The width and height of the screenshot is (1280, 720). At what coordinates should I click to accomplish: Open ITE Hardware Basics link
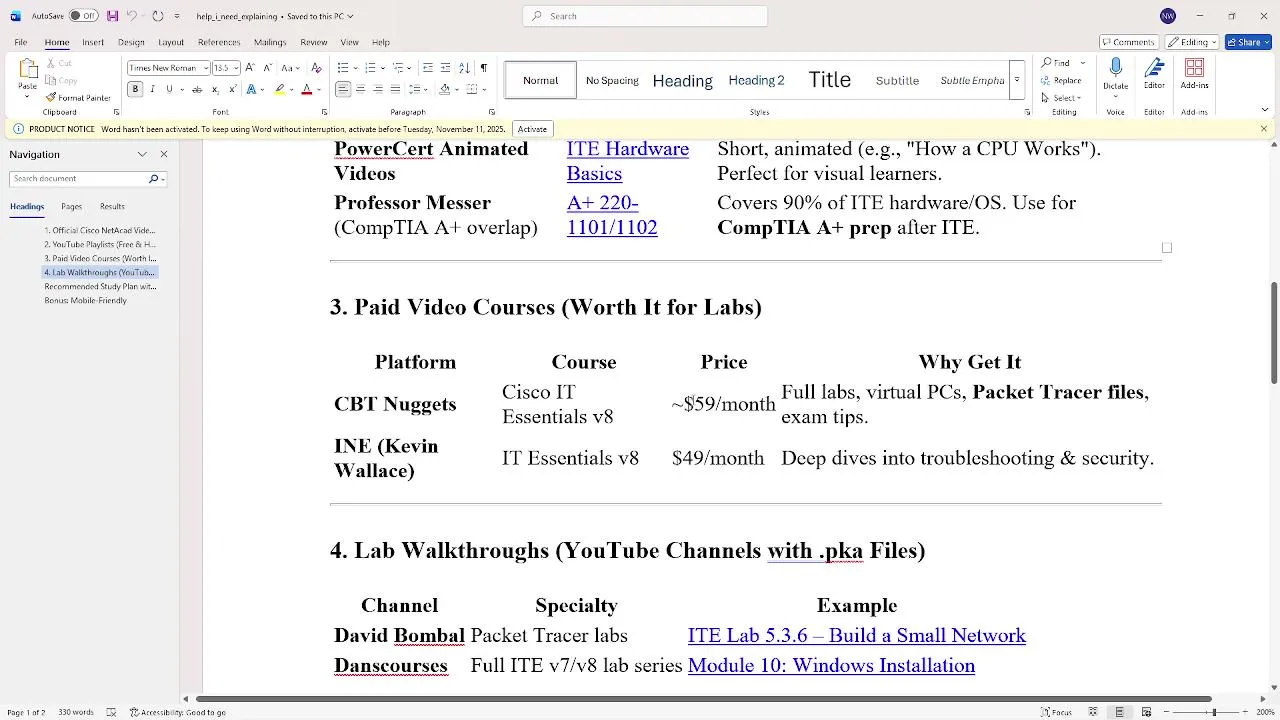627,161
